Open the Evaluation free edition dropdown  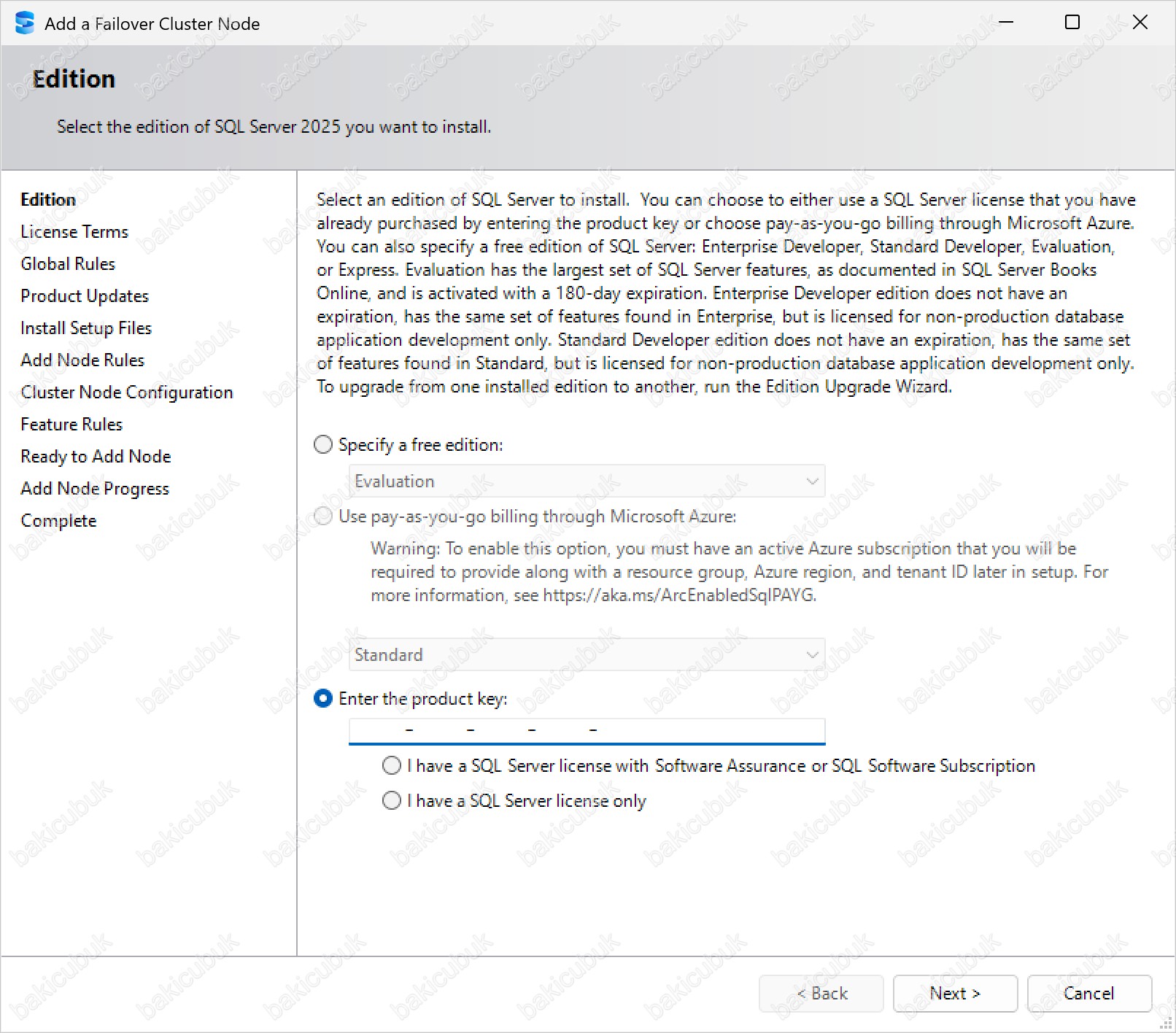click(587, 481)
